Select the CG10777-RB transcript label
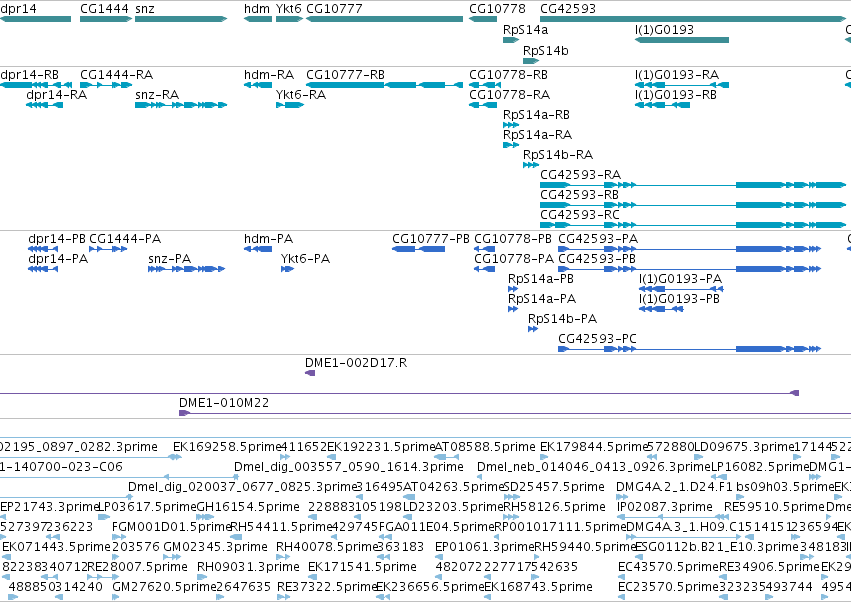The height and width of the screenshot is (602, 851). click(345, 75)
